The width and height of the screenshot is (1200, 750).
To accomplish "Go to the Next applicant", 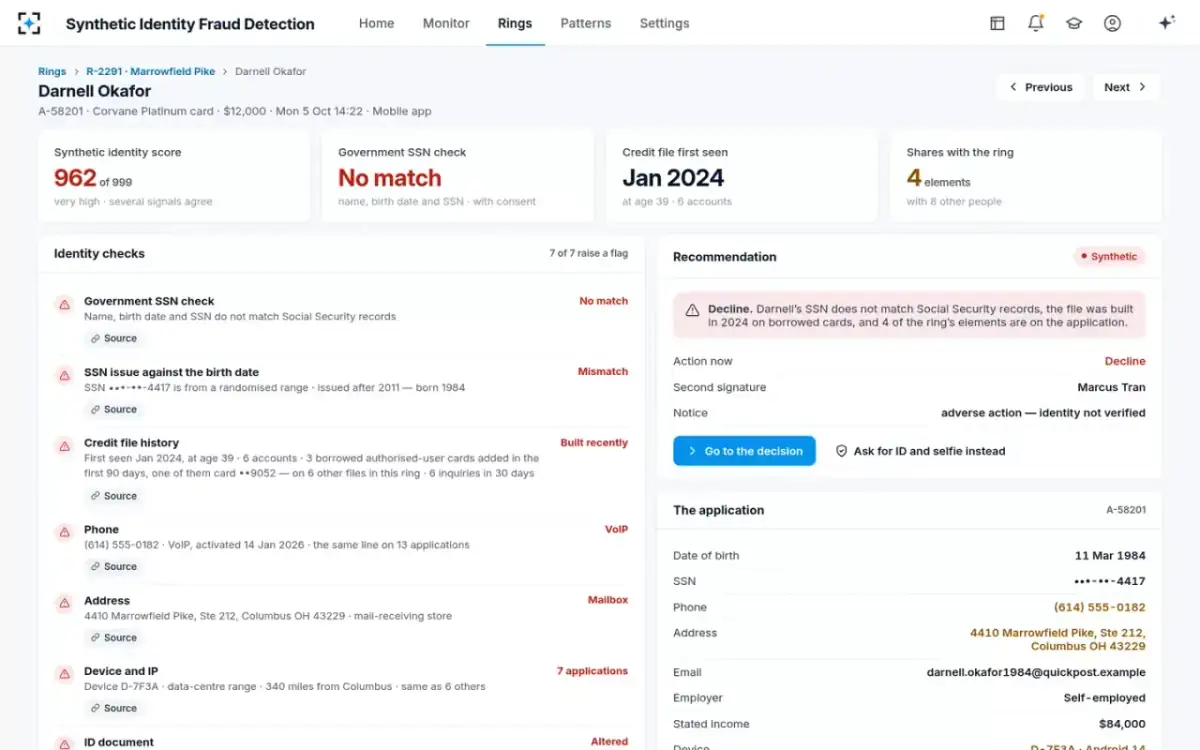I will coord(1126,87).
